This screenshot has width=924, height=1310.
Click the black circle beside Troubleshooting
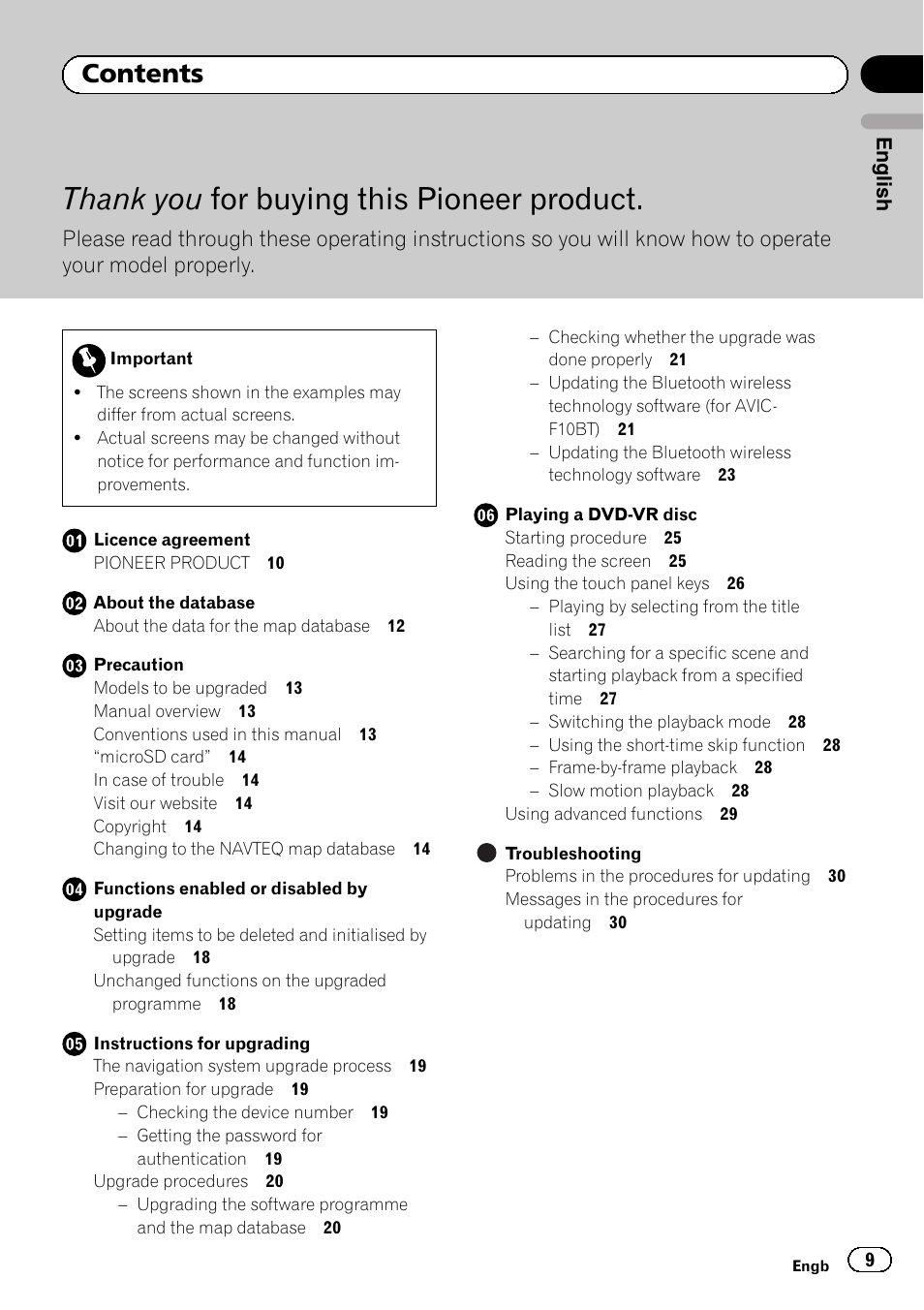(x=486, y=854)
